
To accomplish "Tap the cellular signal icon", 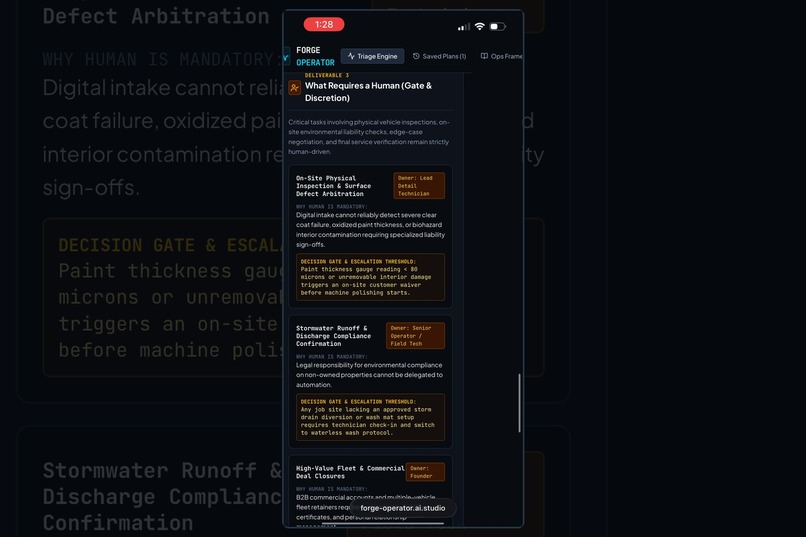I will 463,27.
